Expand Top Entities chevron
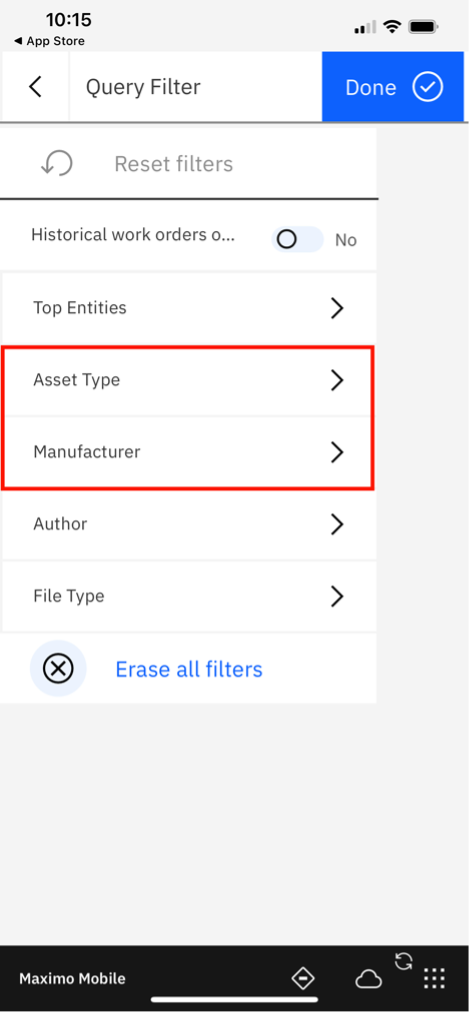The width and height of the screenshot is (473, 1014). click(336, 308)
